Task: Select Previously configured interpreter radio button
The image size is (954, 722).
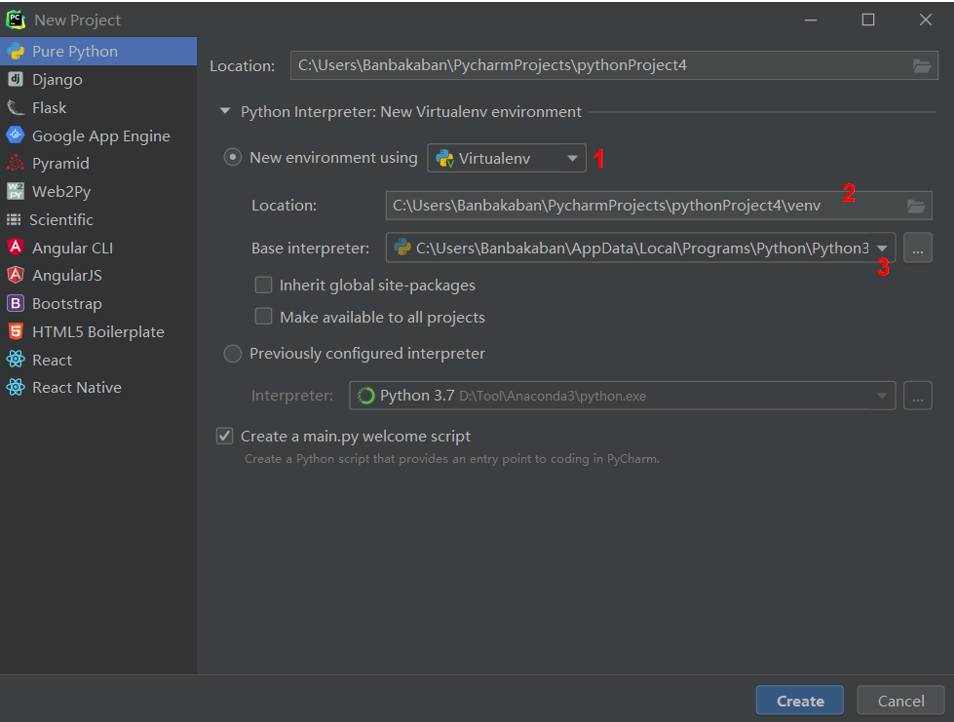Action: point(232,353)
